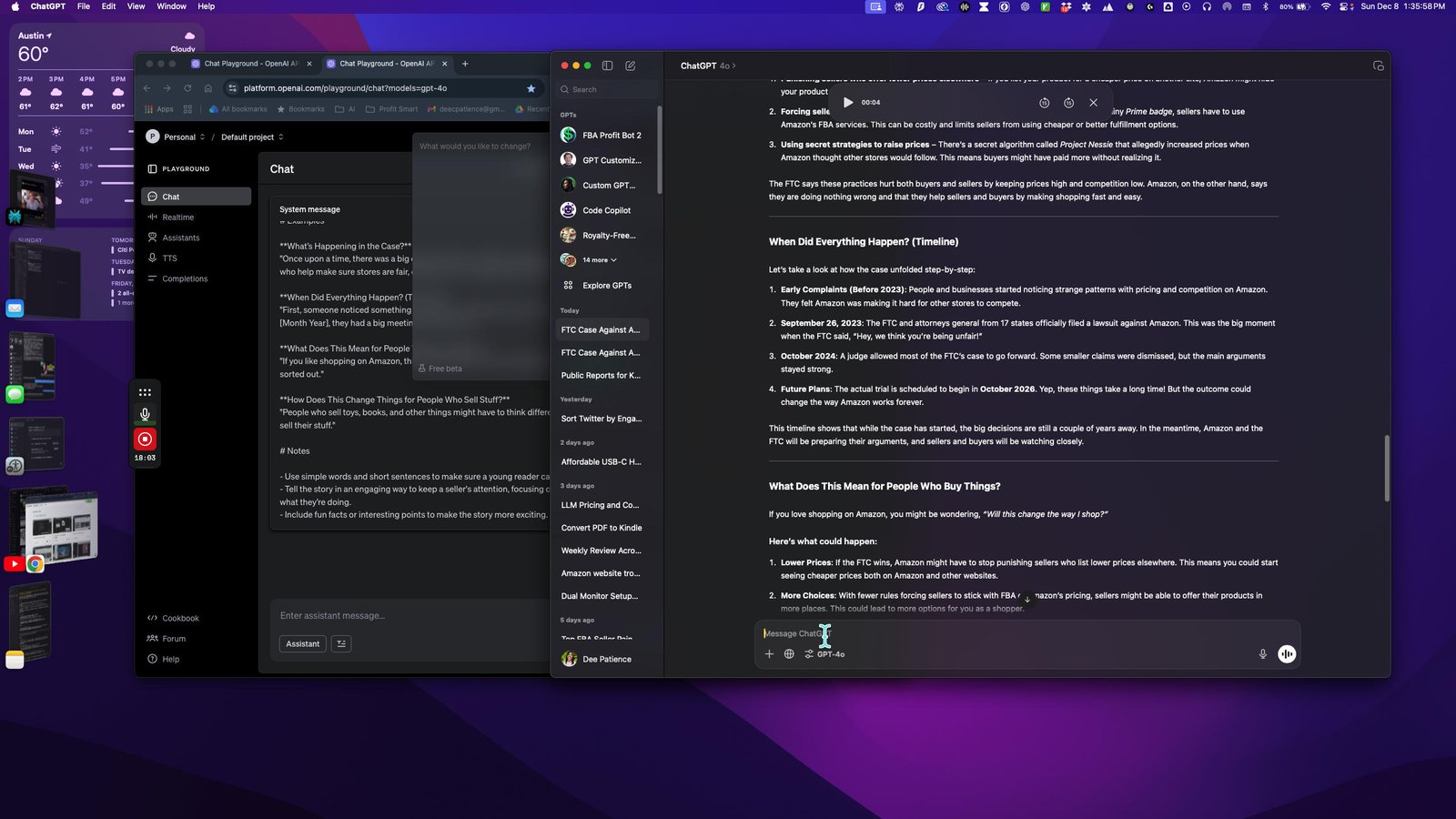Attach a file with the plus icon

[769, 653]
